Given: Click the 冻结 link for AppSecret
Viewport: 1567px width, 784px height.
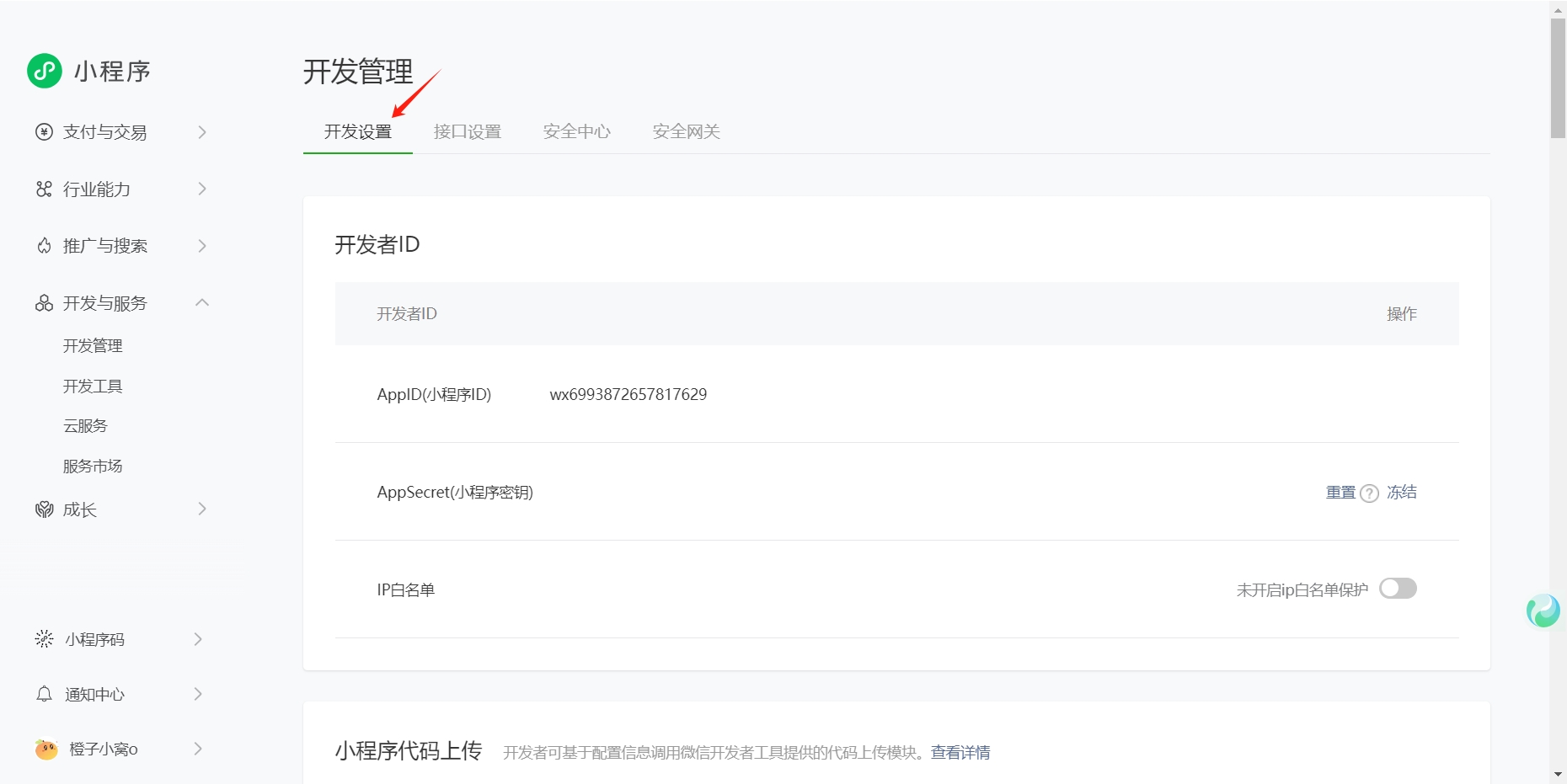Looking at the screenshot, I should tap(1402, 493).
